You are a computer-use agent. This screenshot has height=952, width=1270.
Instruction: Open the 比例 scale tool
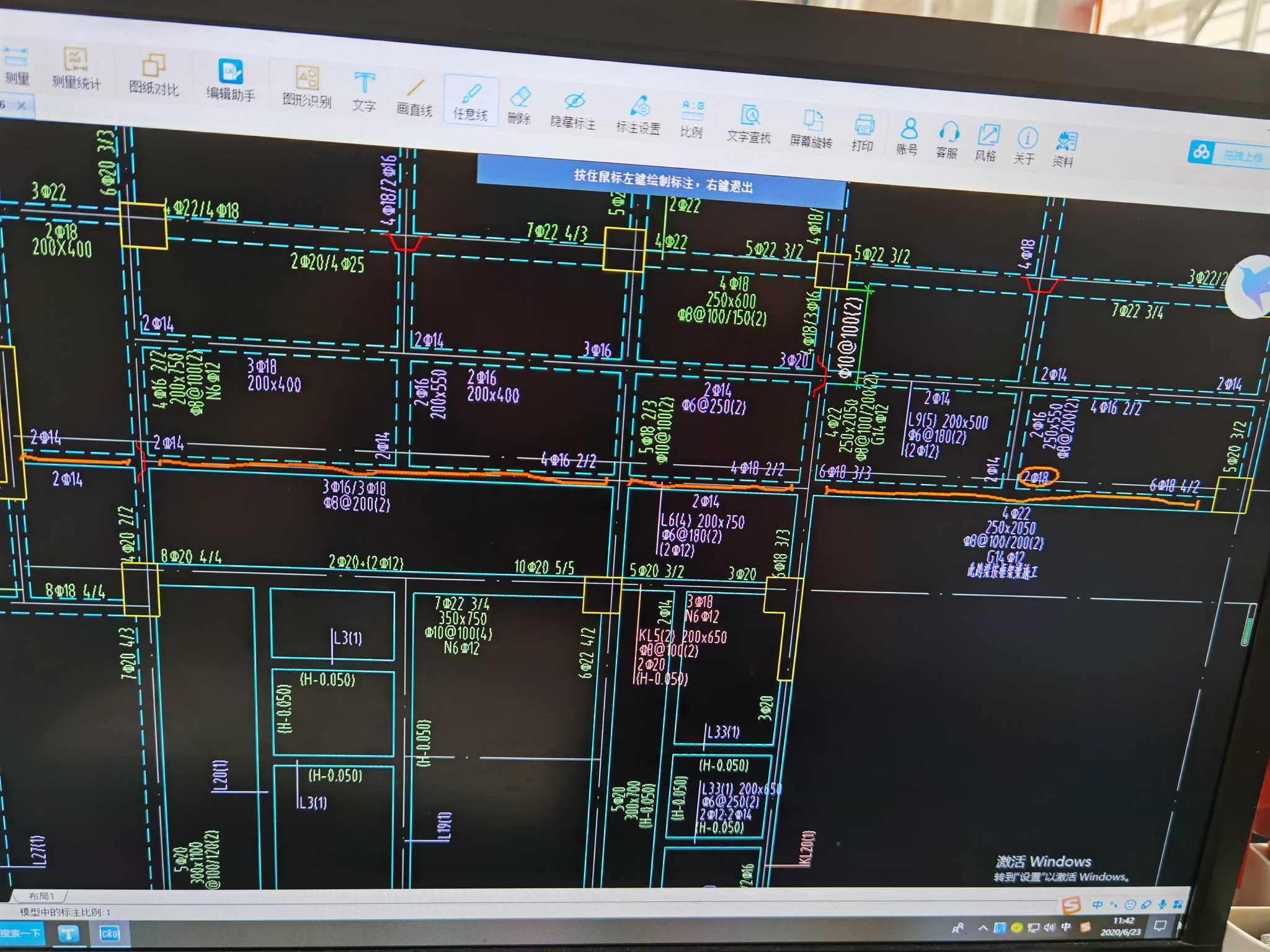(x=691, y=120)
